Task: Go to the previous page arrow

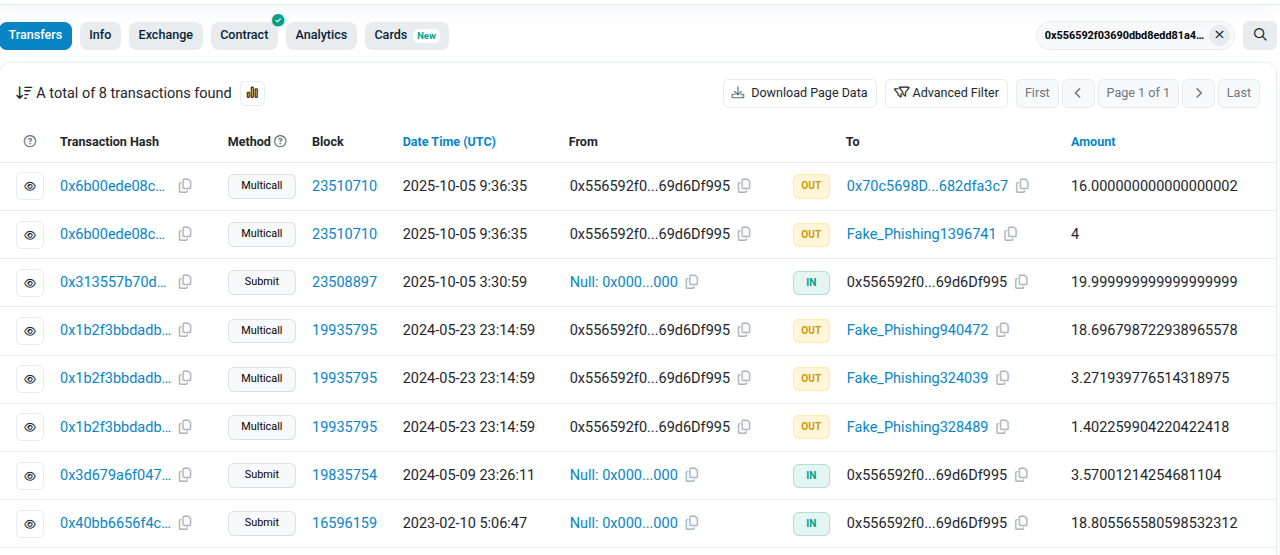Action: pos(1078,93)
